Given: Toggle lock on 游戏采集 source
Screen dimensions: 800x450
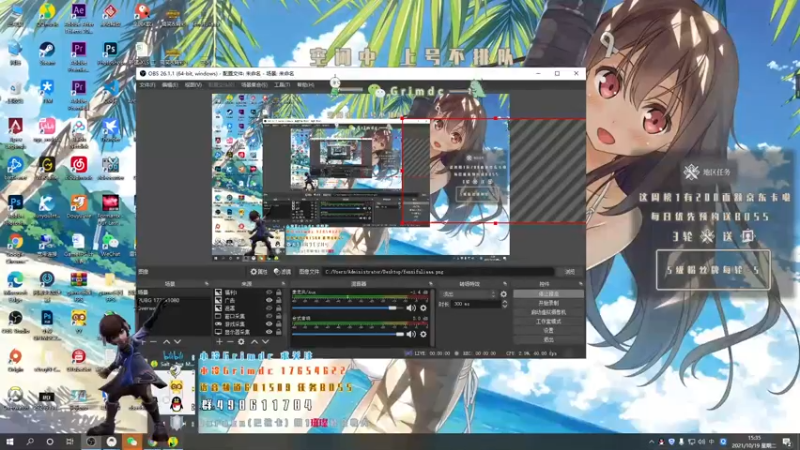Looking at the screenshot, I should 279,324.
